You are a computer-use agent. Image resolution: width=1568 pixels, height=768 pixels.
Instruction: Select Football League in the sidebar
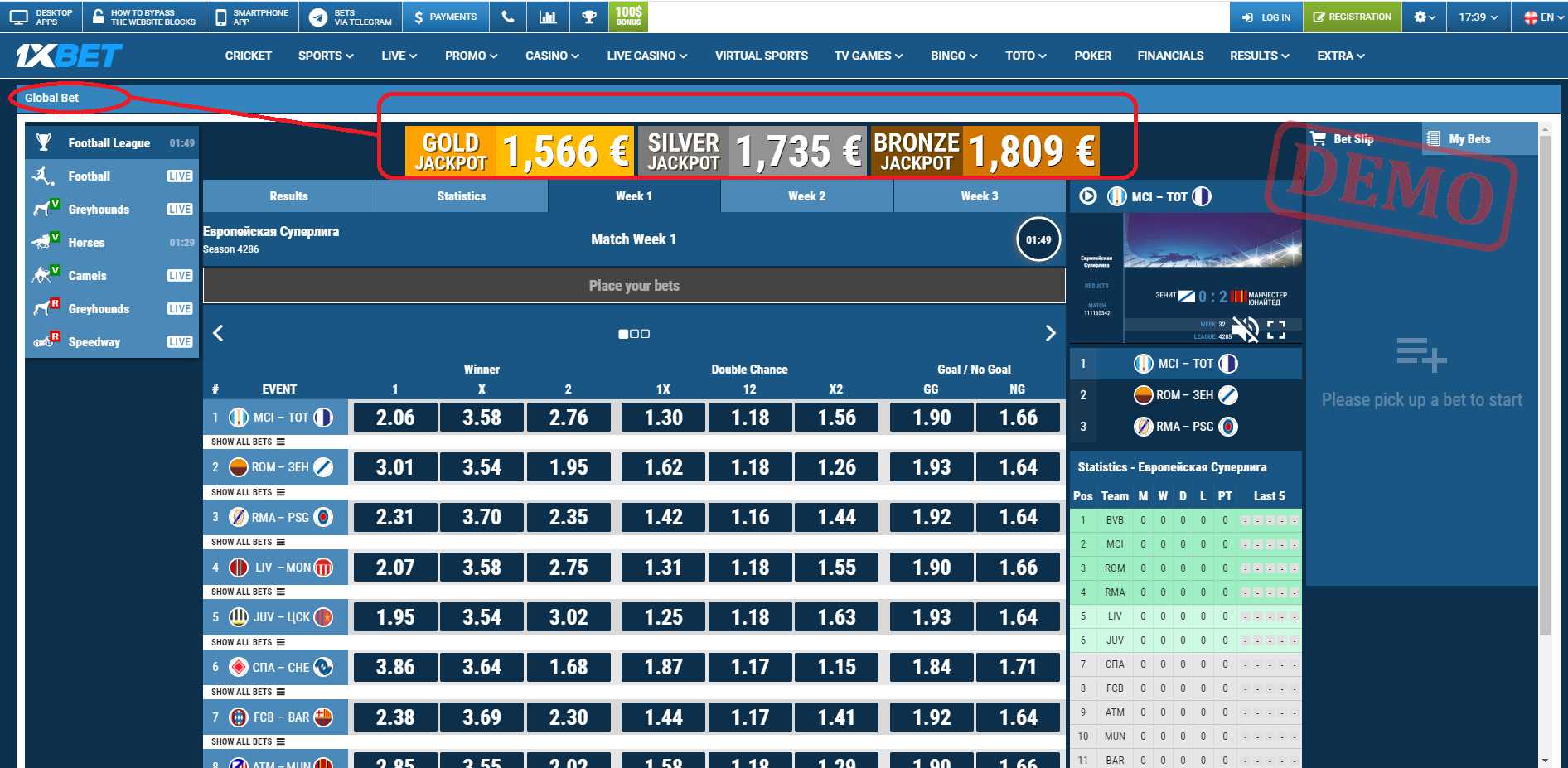pos(112,142)
